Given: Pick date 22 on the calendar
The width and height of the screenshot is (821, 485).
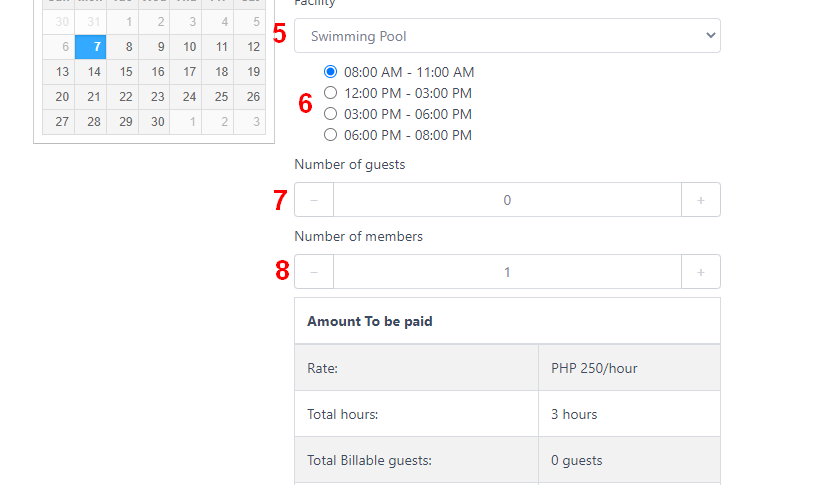Looking at the screenshot, I should [x=126, y=97].
